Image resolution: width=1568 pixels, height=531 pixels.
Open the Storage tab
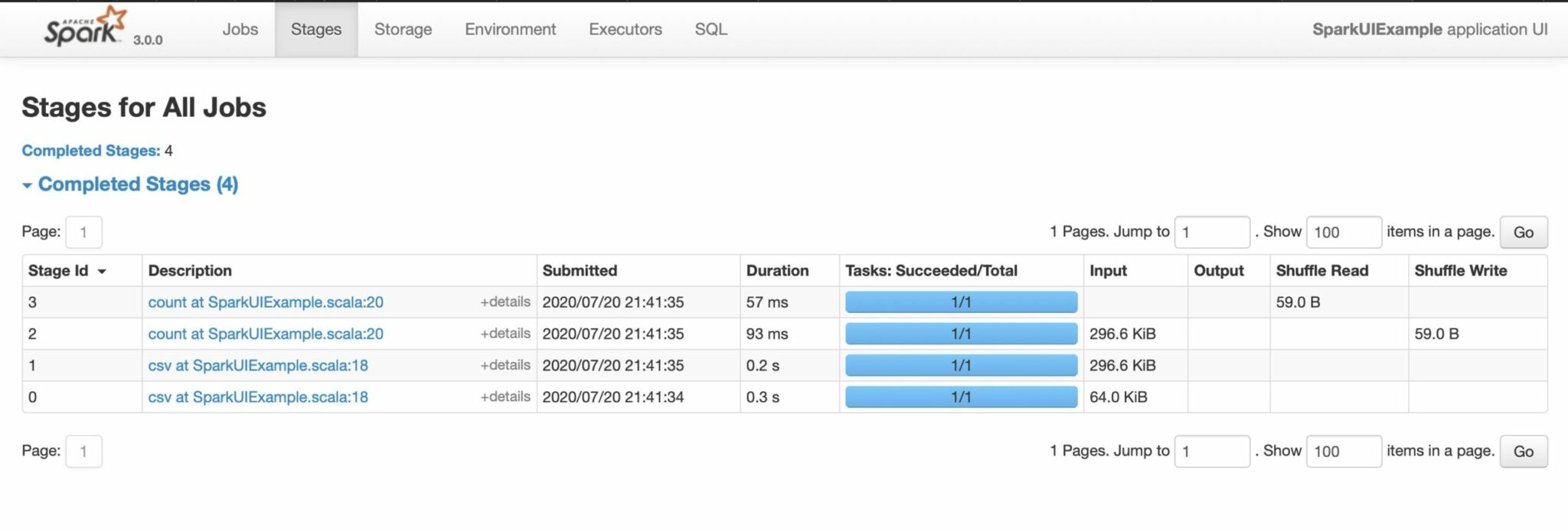coord(403,29)
